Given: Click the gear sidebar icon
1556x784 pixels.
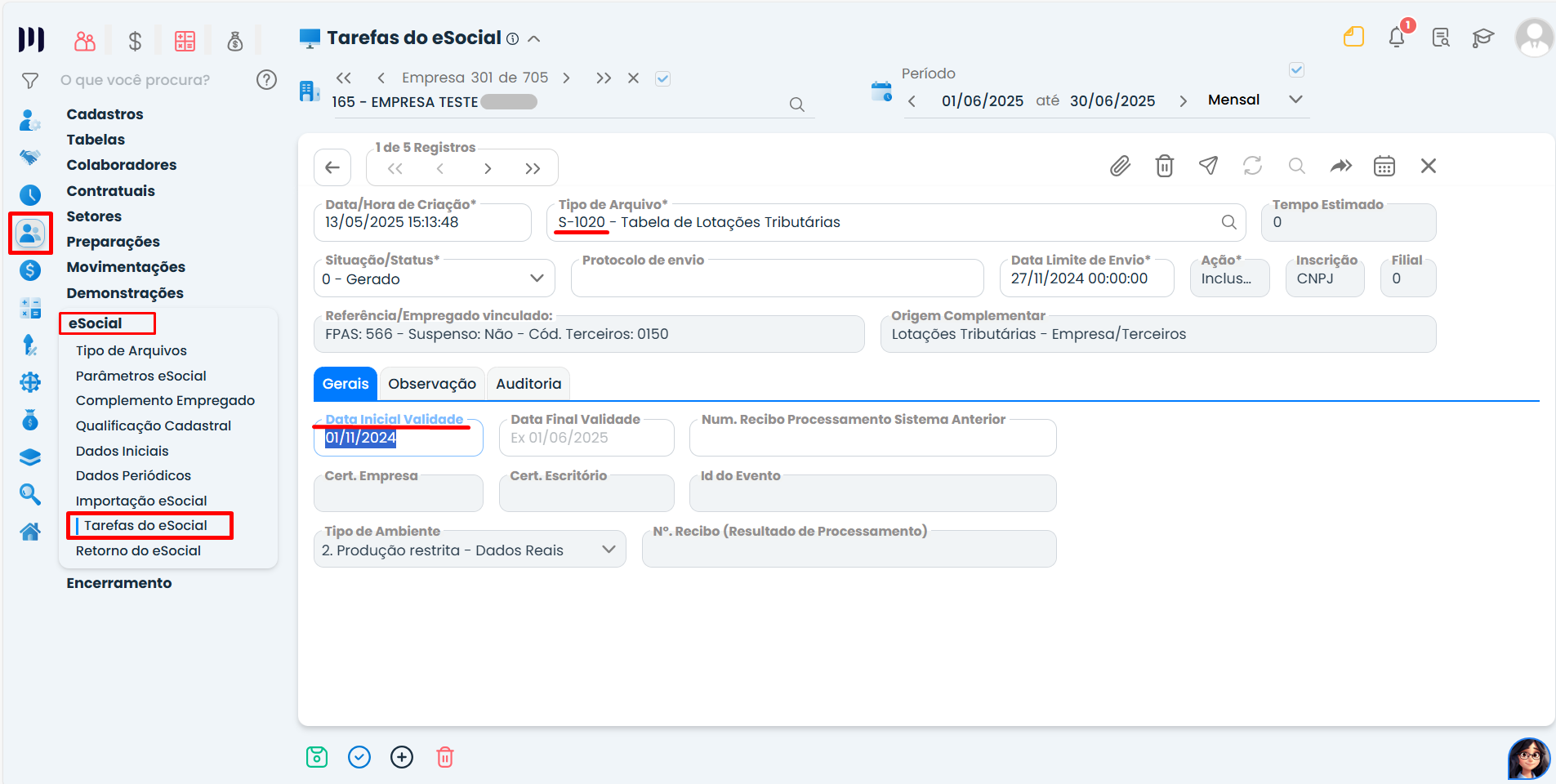Looking at the screenshot, I should click(x=30, y=382).
